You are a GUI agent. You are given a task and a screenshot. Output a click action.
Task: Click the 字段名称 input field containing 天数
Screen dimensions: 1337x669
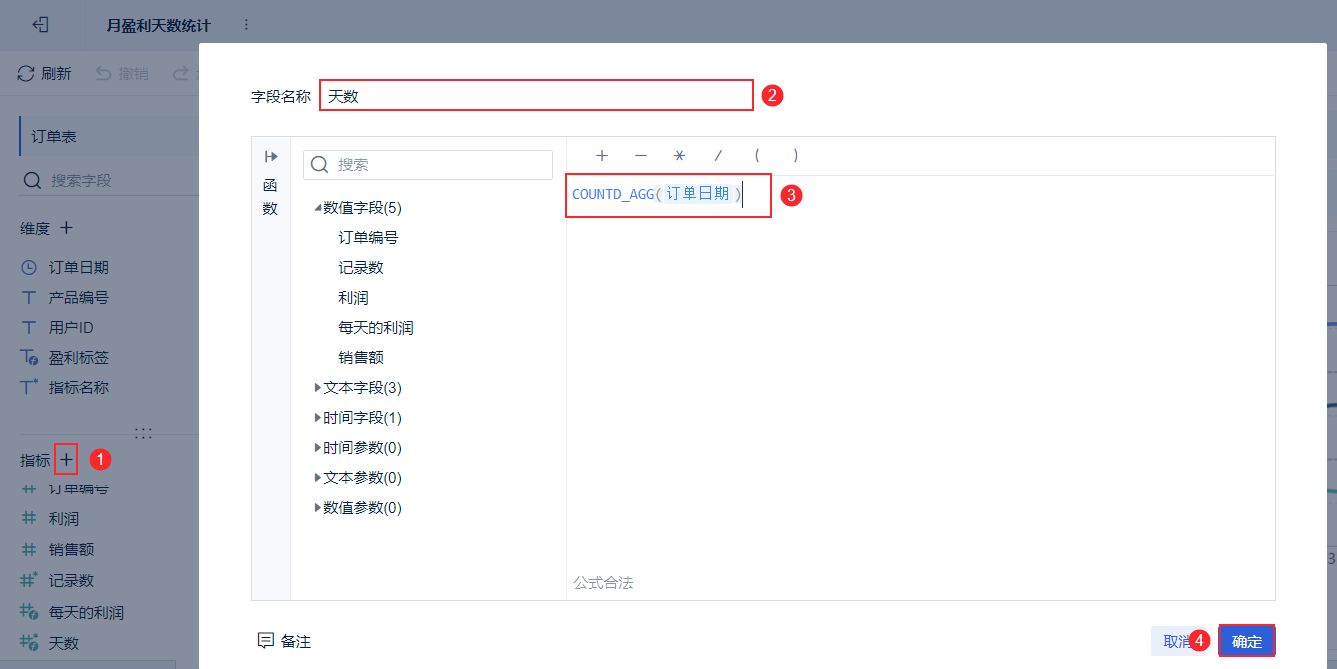(x=536, y=96)
